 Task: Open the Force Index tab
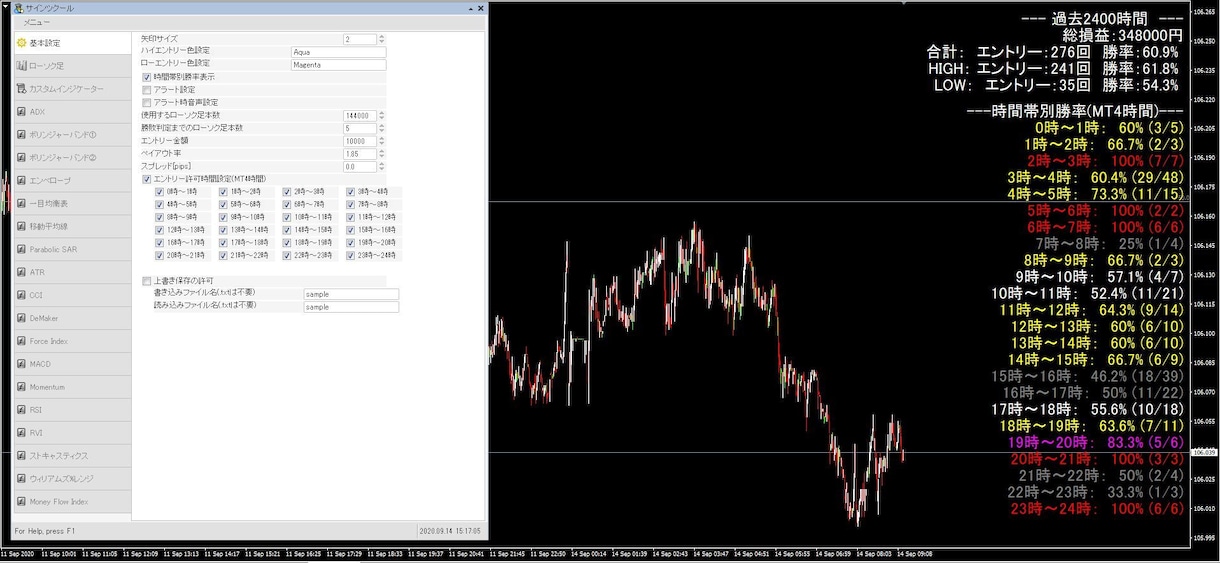click(x=71, y=341)
